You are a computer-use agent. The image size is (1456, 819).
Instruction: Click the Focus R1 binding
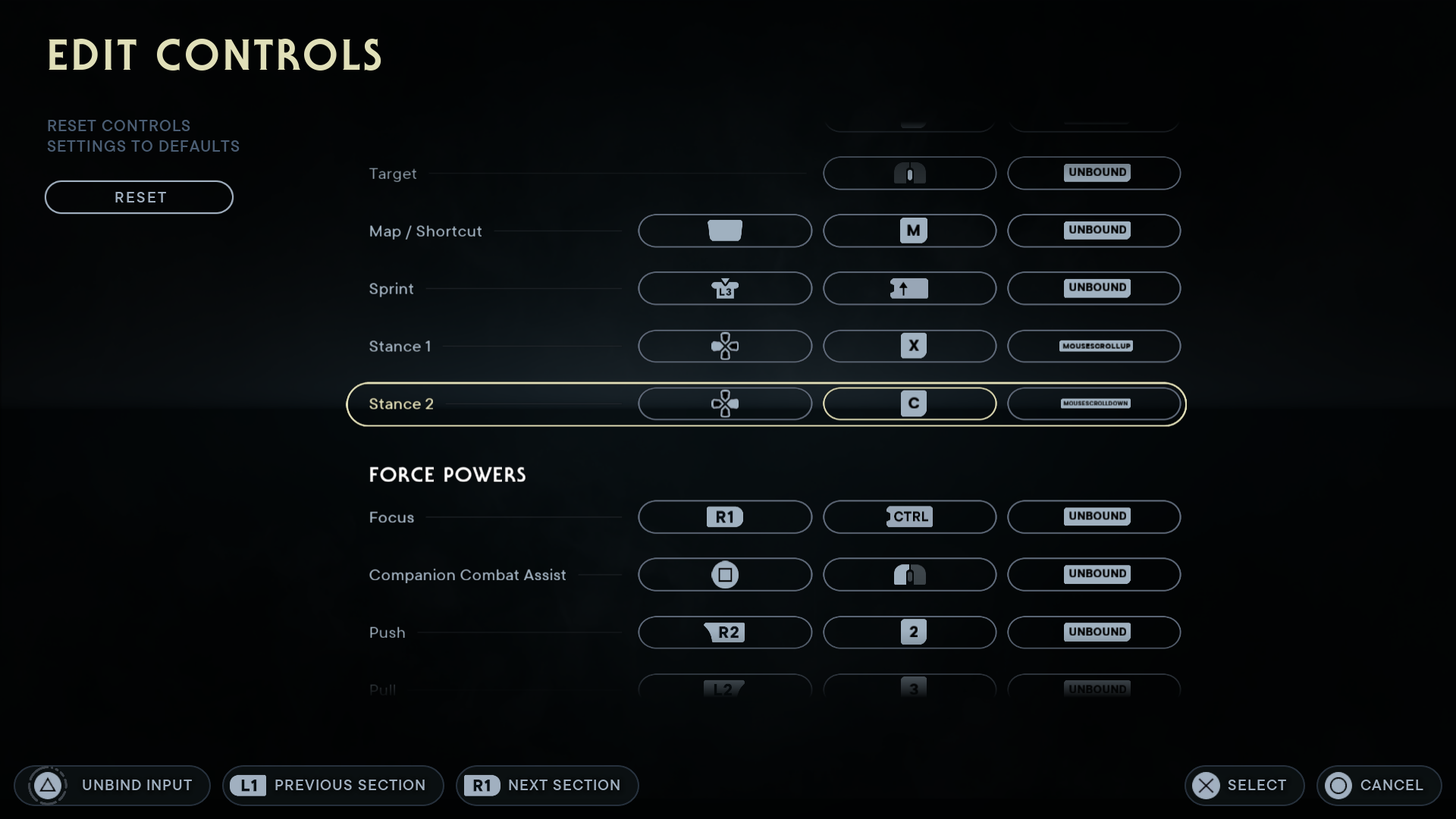click(x=725, y=517)
